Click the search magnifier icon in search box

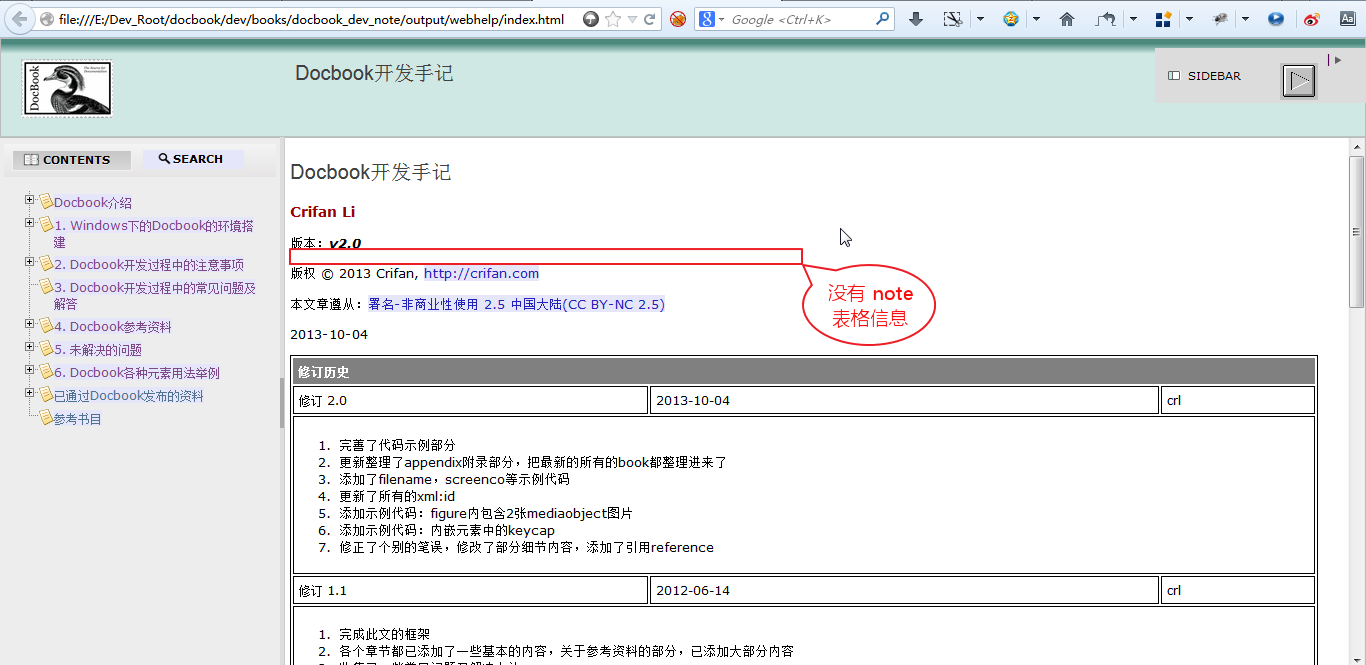(x=883, y=18)
